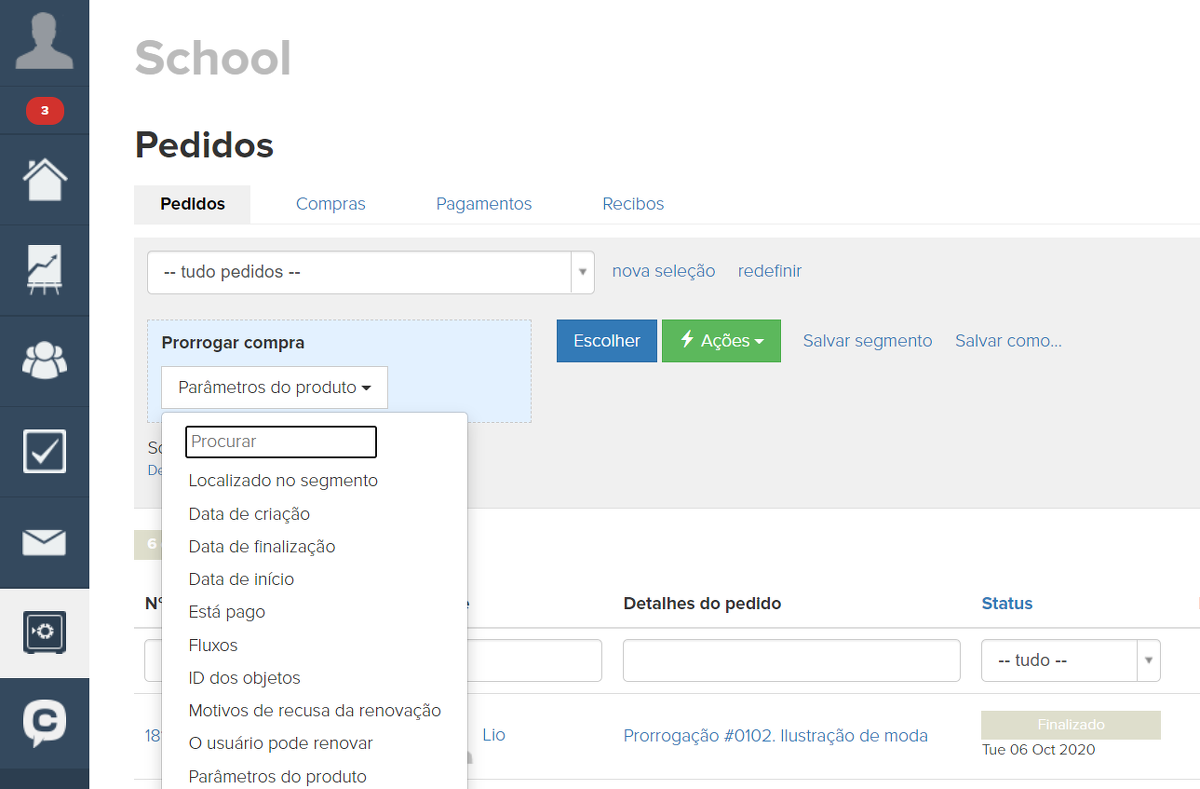Click the red notifications badge showing 3
Viewport: 1200px width, 789px height.
tap(44, 111)
